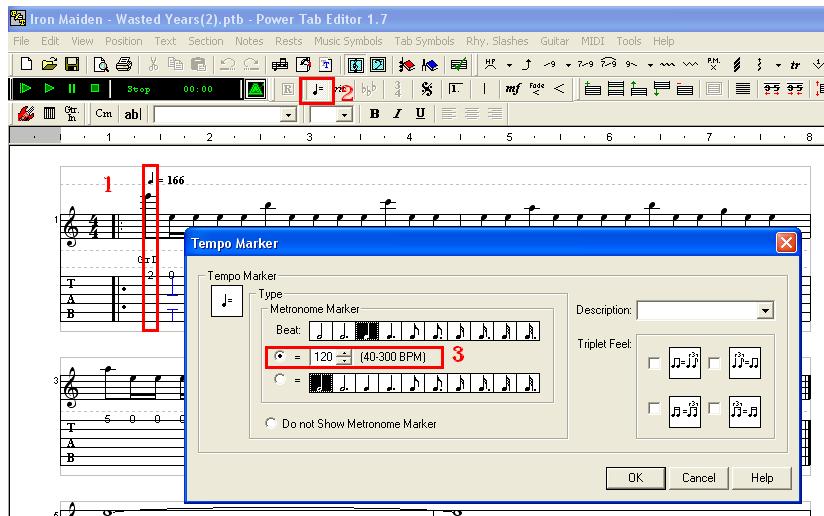The image size is (824, 516).
Task: Open dropdown arrow before the tr icon
Action: tap(778, 65)
